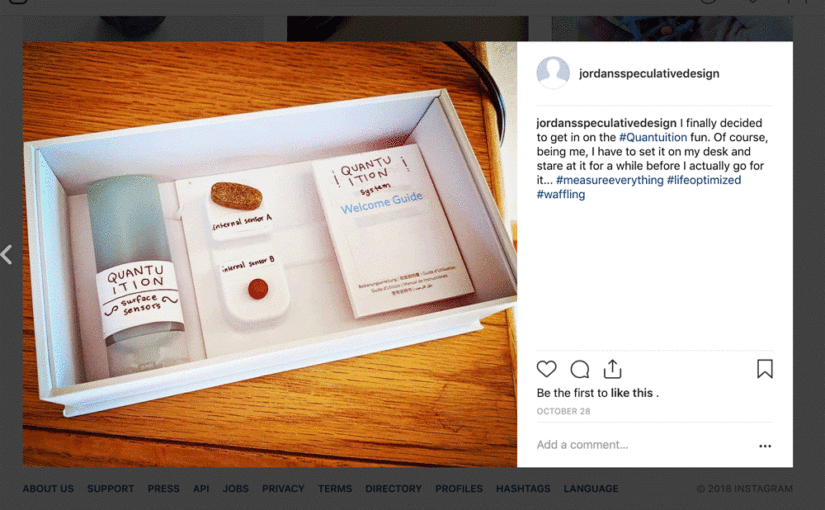Open the ABOUT US footer link
The height and width of the screenshot is (510, 825).
point(48,488)
